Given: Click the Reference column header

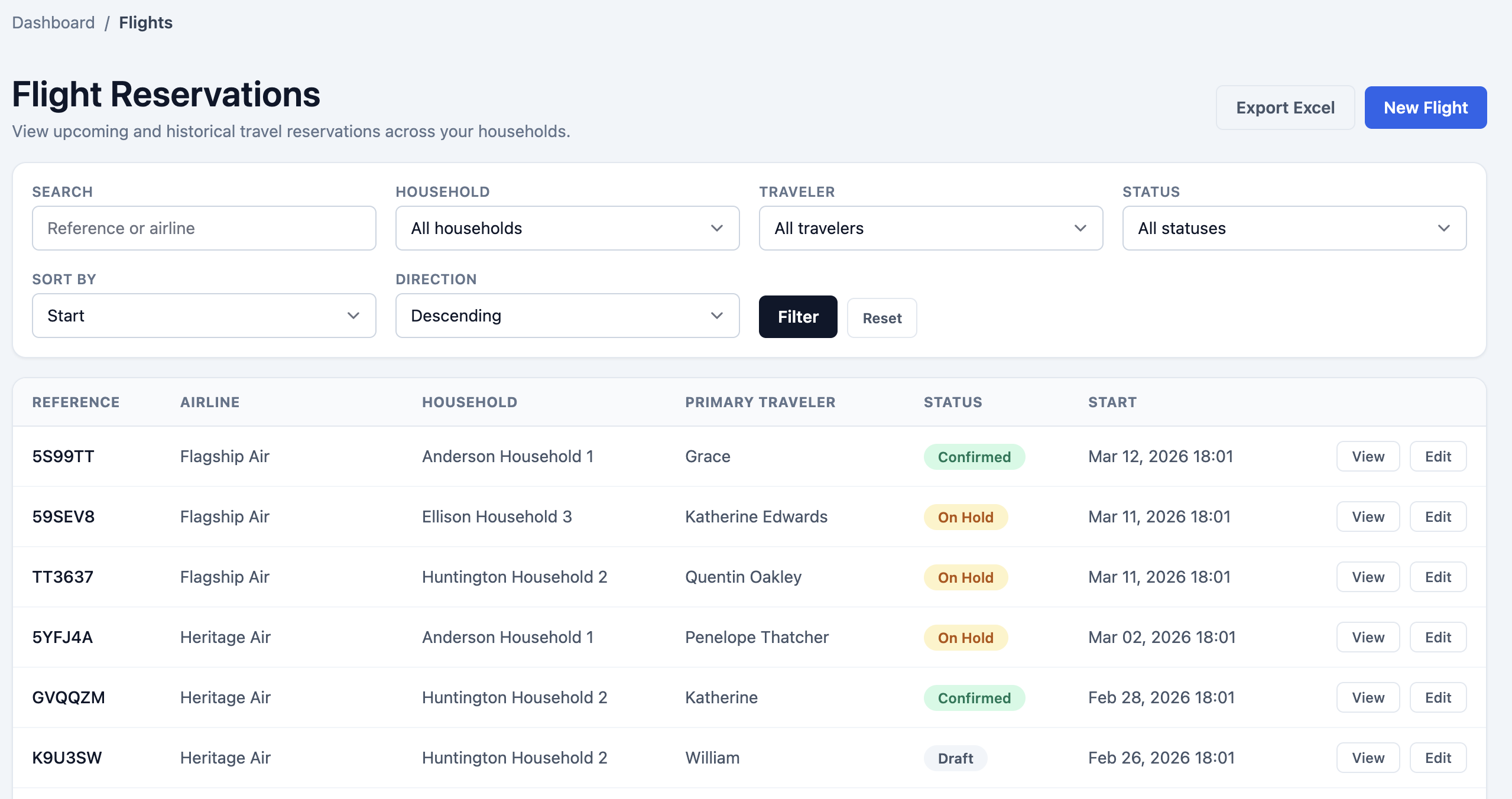Looking at the screenshot, I should coord(76,402).
